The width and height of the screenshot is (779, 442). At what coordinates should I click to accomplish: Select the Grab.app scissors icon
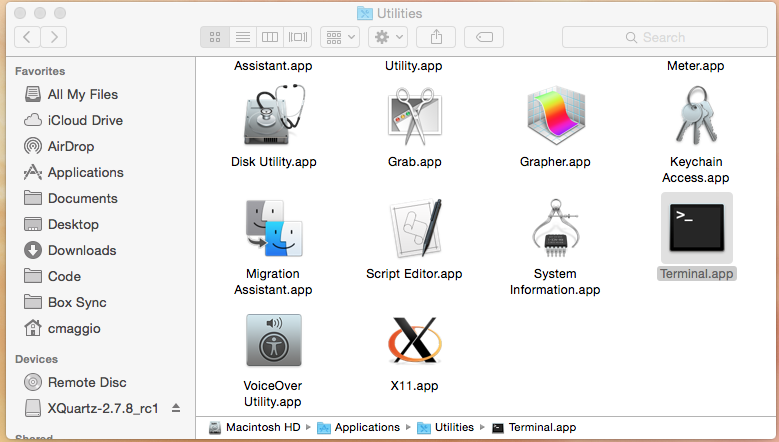pos(415,116)
